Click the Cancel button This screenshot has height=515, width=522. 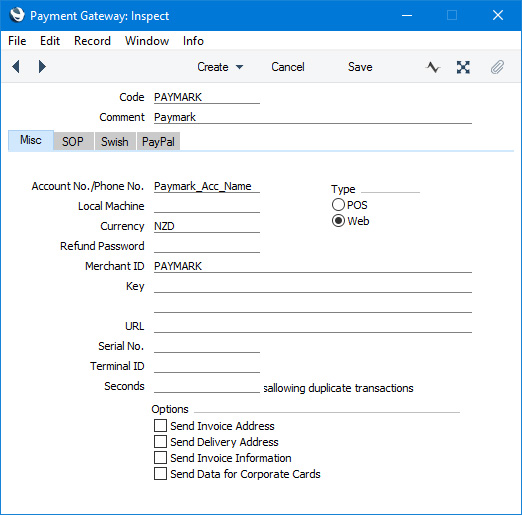(288, 67)
